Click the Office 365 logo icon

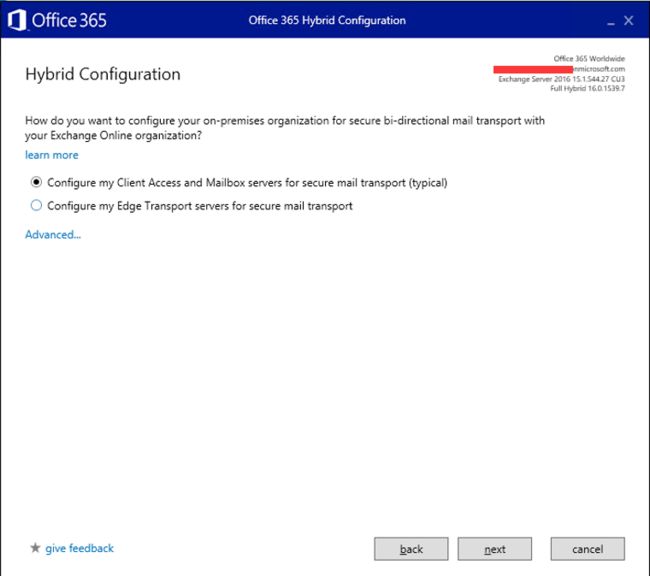17,20
